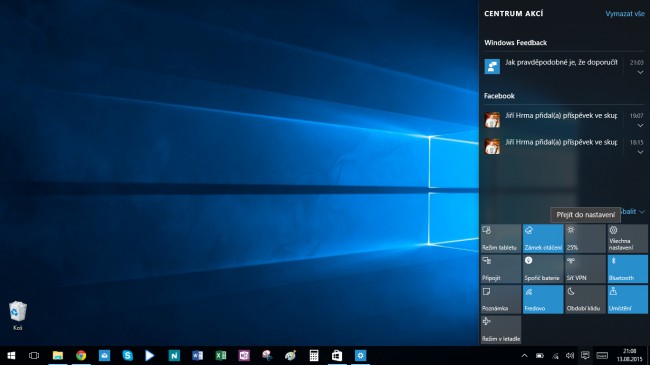The image size is (650, 365).
Task: Open the Mail app from the taskbar
Action: 104,355
